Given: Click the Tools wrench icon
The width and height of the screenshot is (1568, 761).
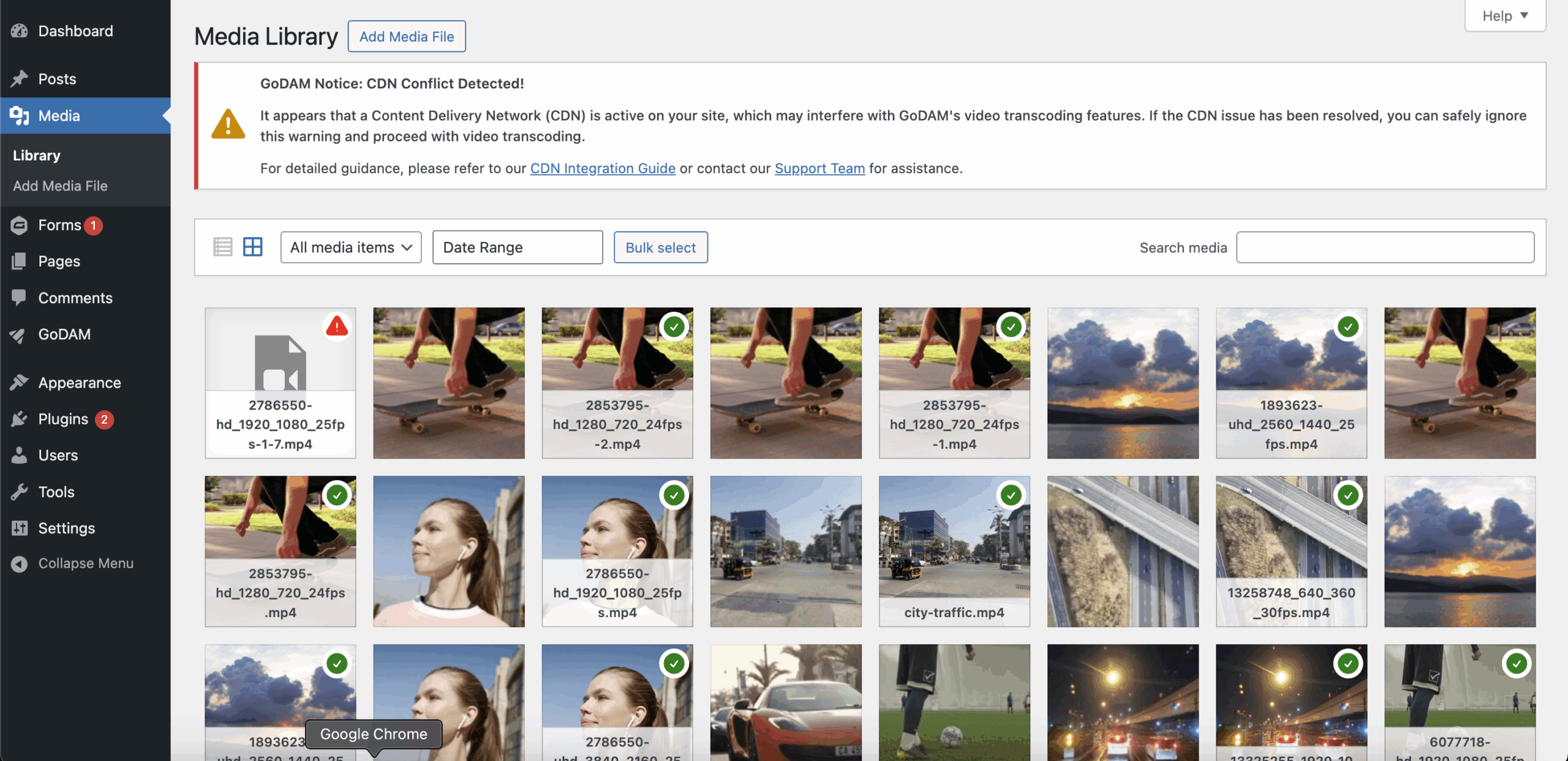Looking at the screenshot, I should pos(20,492).
